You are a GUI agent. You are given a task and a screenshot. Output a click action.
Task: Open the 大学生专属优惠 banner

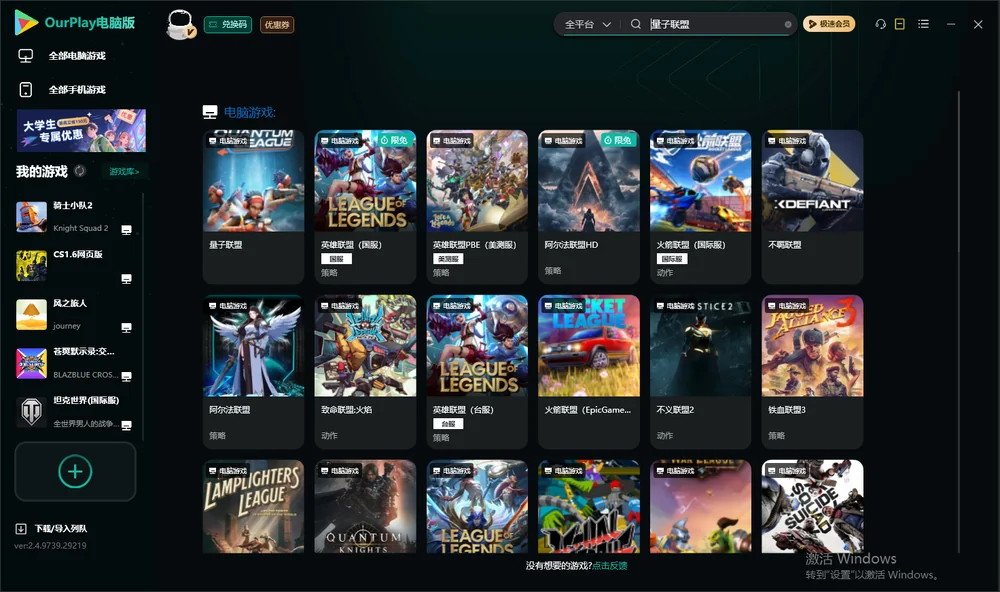point(81,131)
